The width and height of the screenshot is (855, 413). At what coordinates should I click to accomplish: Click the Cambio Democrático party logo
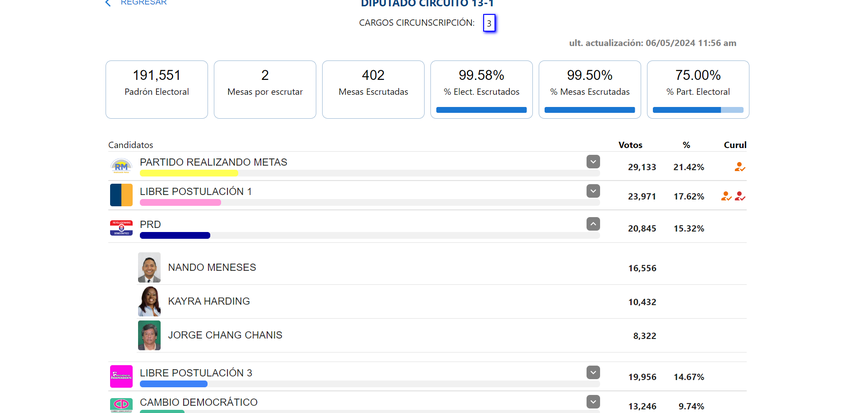[121, 405]
